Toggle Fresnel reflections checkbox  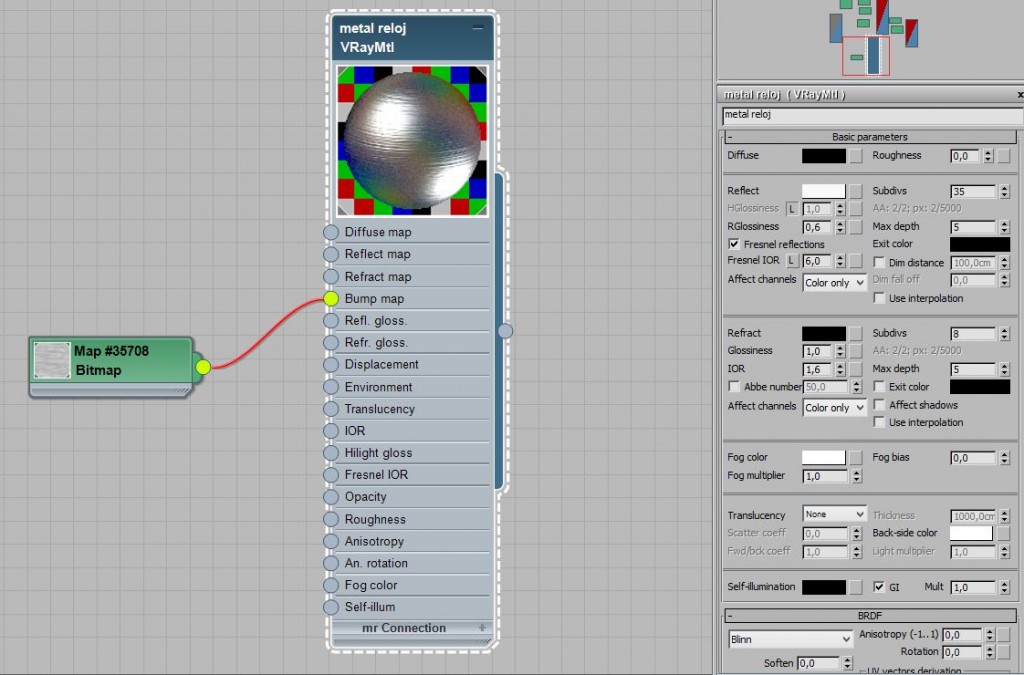click(x=734, y=244)
